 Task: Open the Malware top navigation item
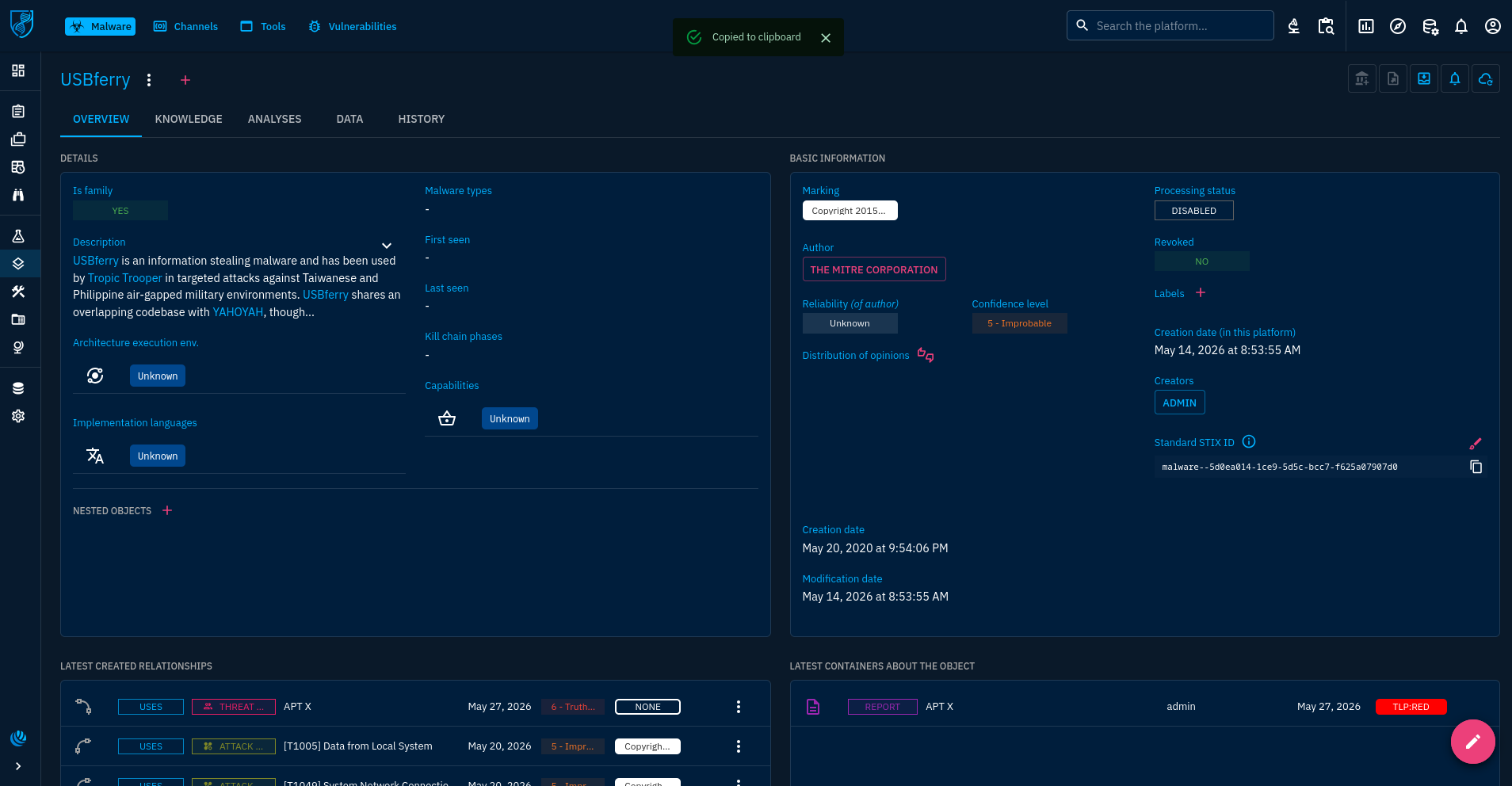point(101,26)
